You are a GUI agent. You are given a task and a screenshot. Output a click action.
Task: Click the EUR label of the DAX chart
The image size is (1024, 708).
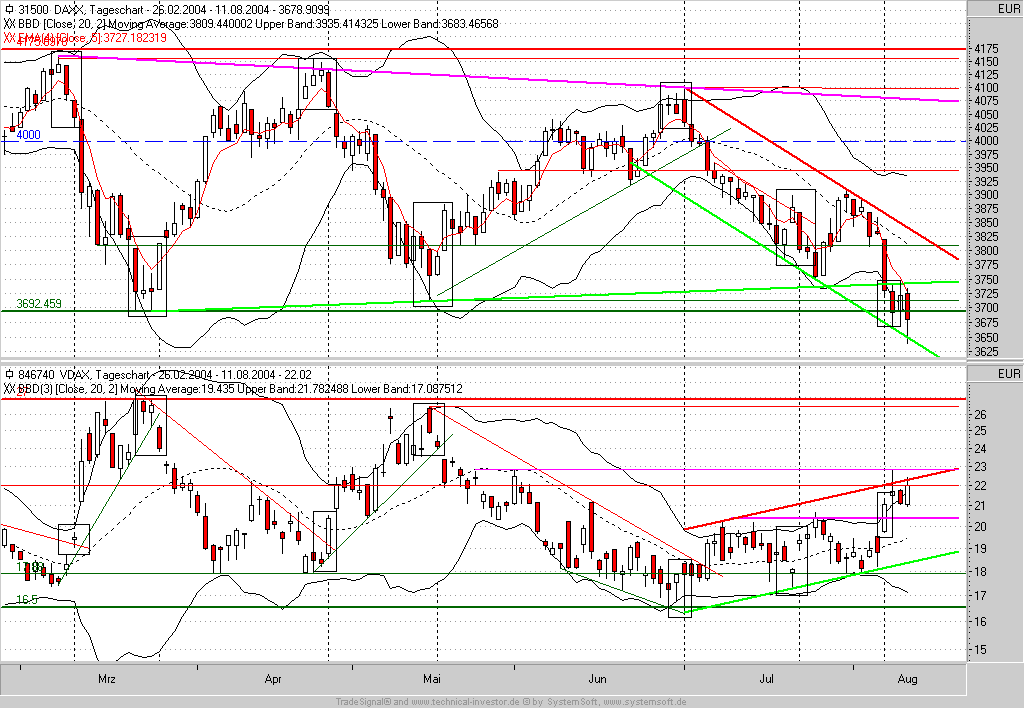[x=1008, y=8]
